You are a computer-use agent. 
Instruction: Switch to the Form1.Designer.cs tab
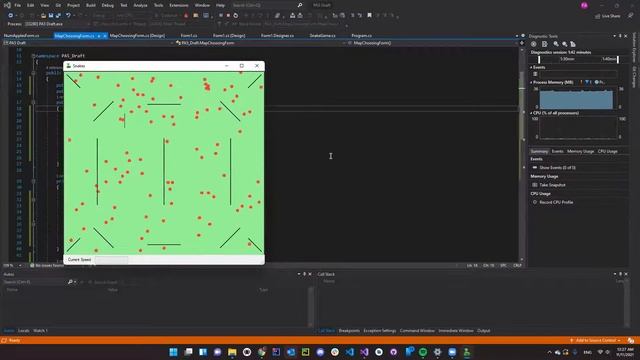tap(277, 36)
